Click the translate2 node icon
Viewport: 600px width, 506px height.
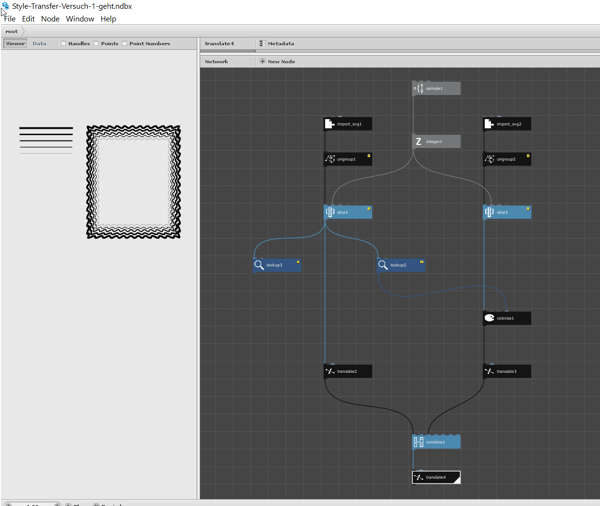[330, 371]
